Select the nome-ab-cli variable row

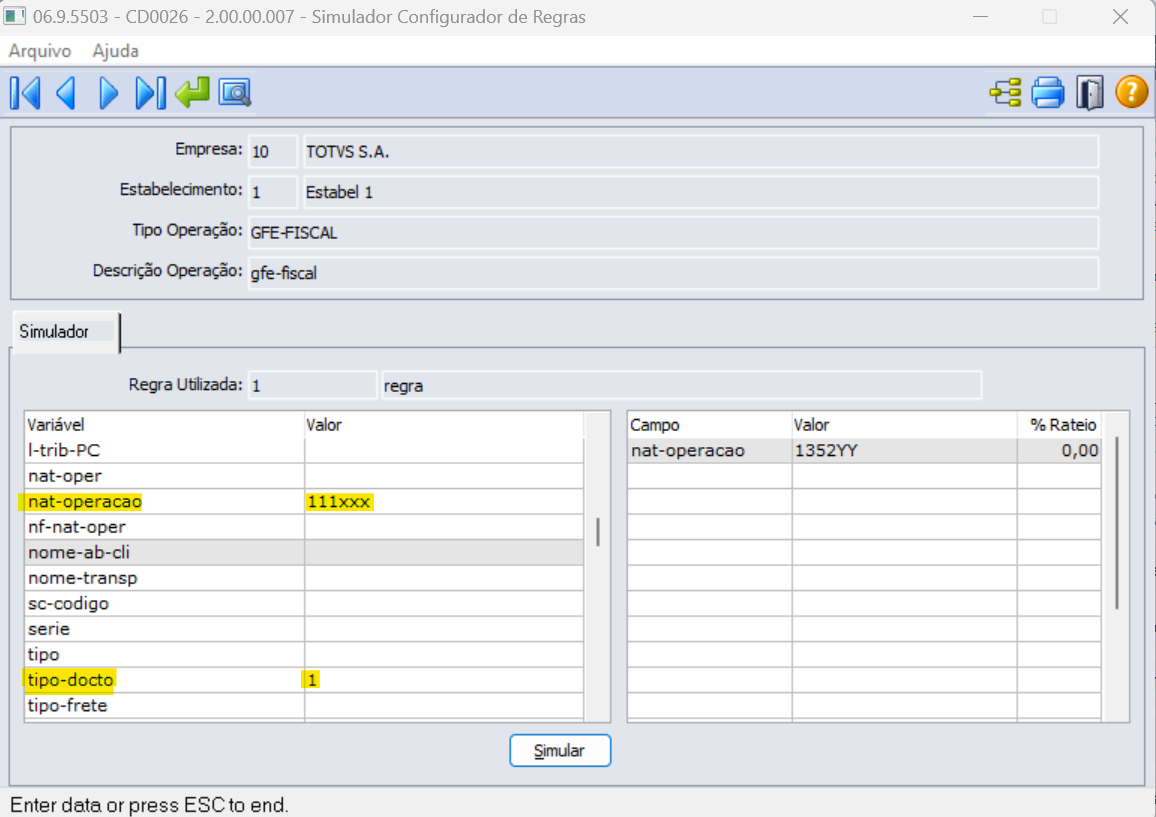coord(304,552)
